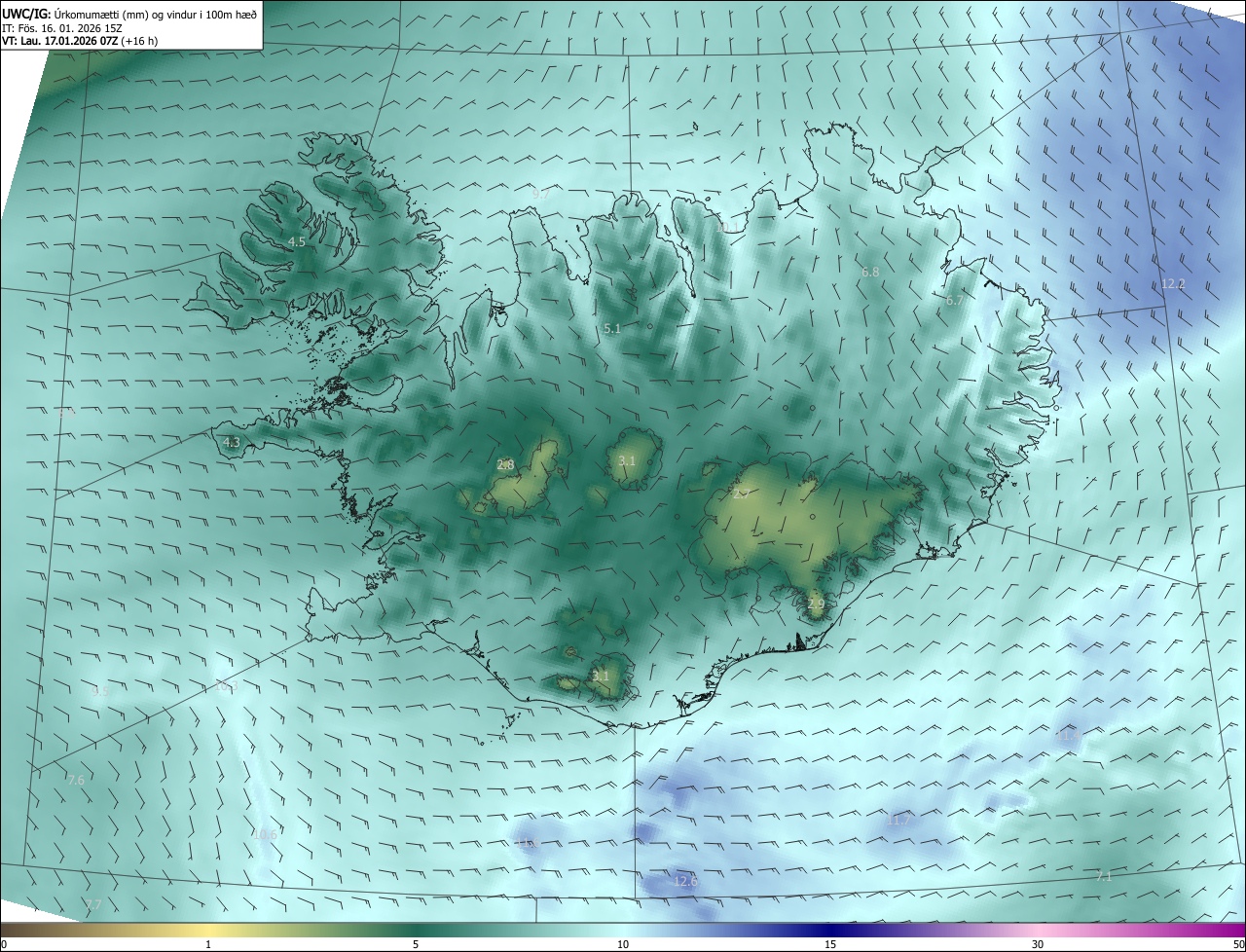This screenshot has width=1246, height=952.
Task: Click the 4.3 value on Snæfellsnes peninsula
Action: point(232,442)
